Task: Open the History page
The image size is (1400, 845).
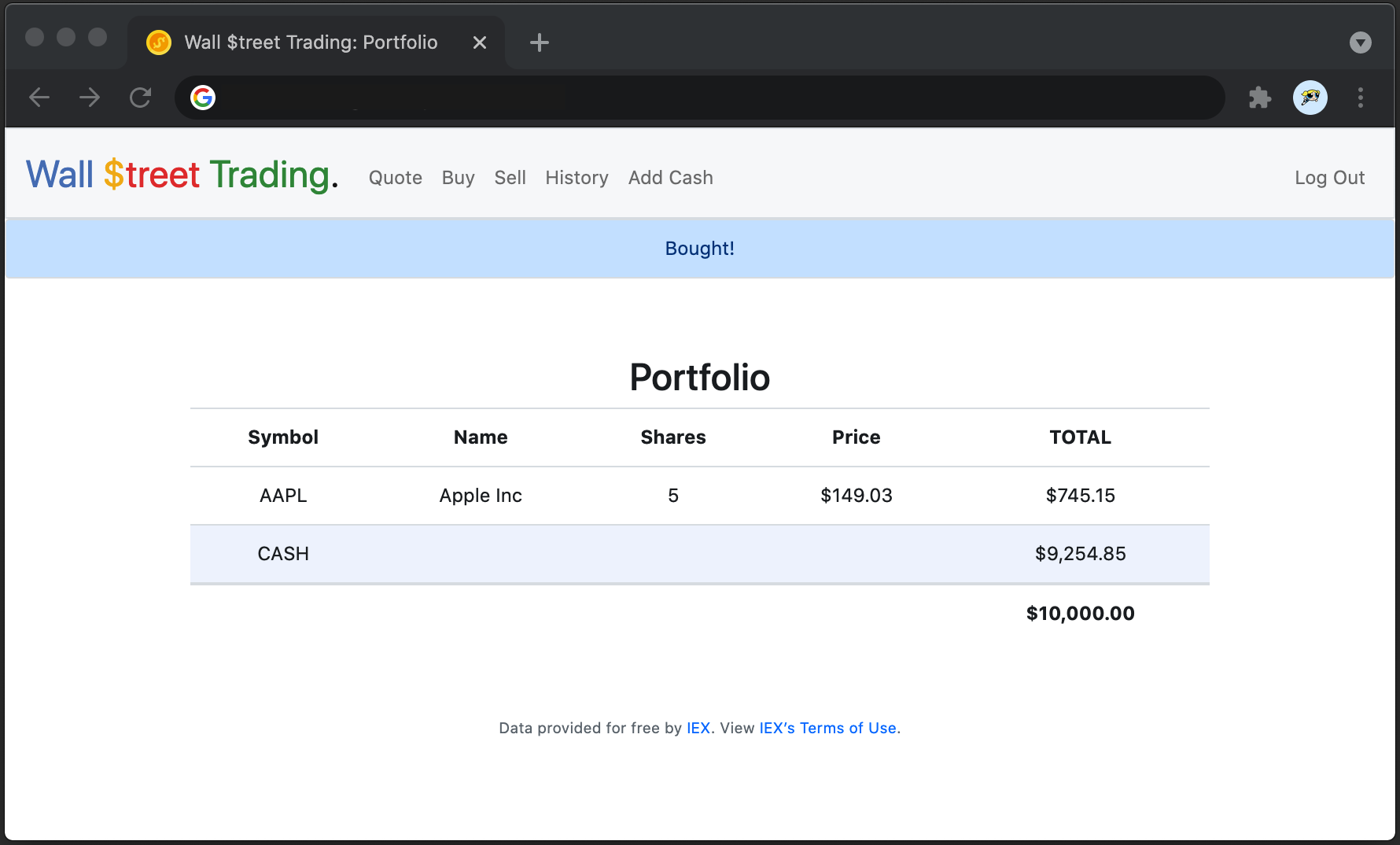Action: 577,178
